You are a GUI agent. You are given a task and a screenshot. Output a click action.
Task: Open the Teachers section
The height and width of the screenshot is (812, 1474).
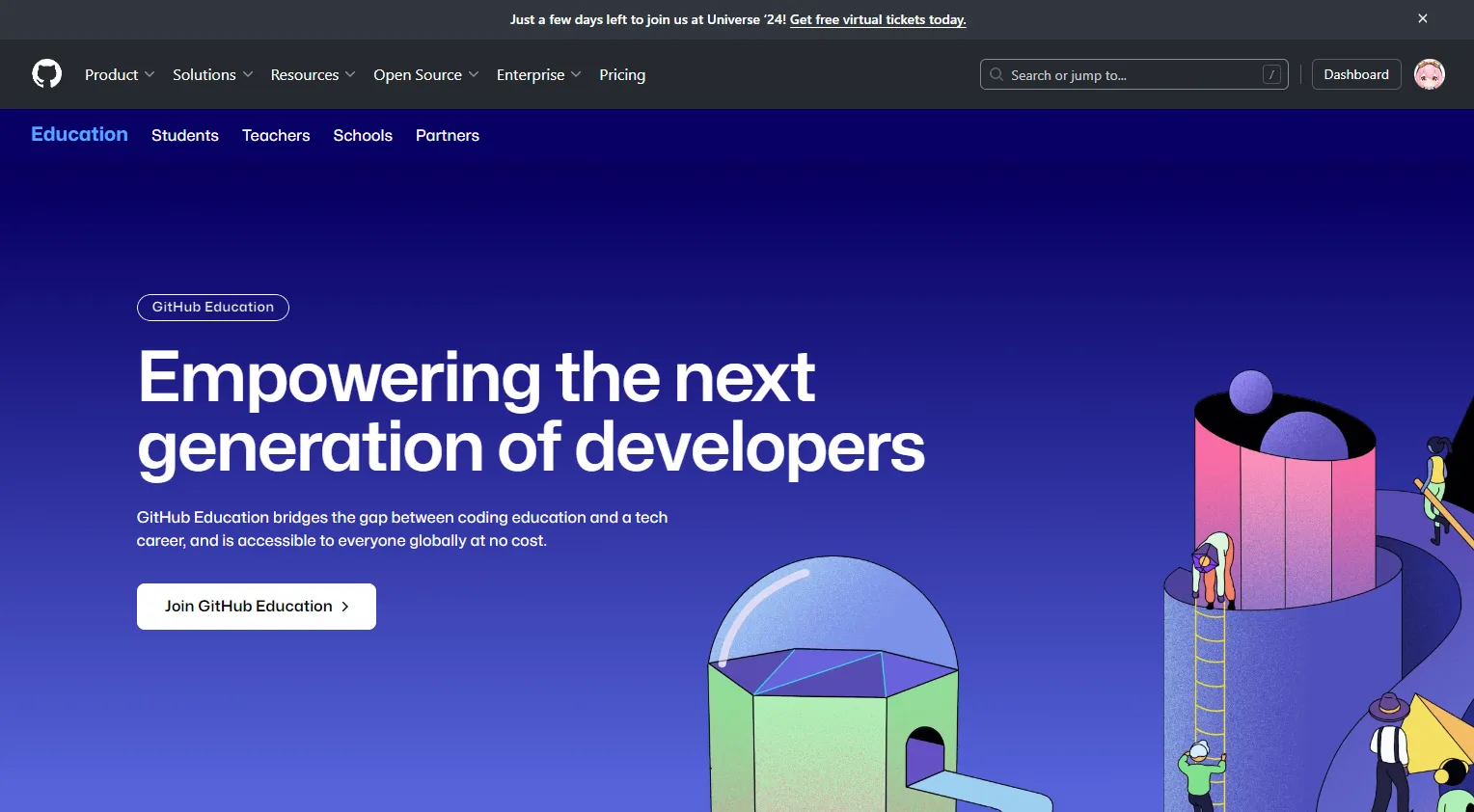(276, 135)
